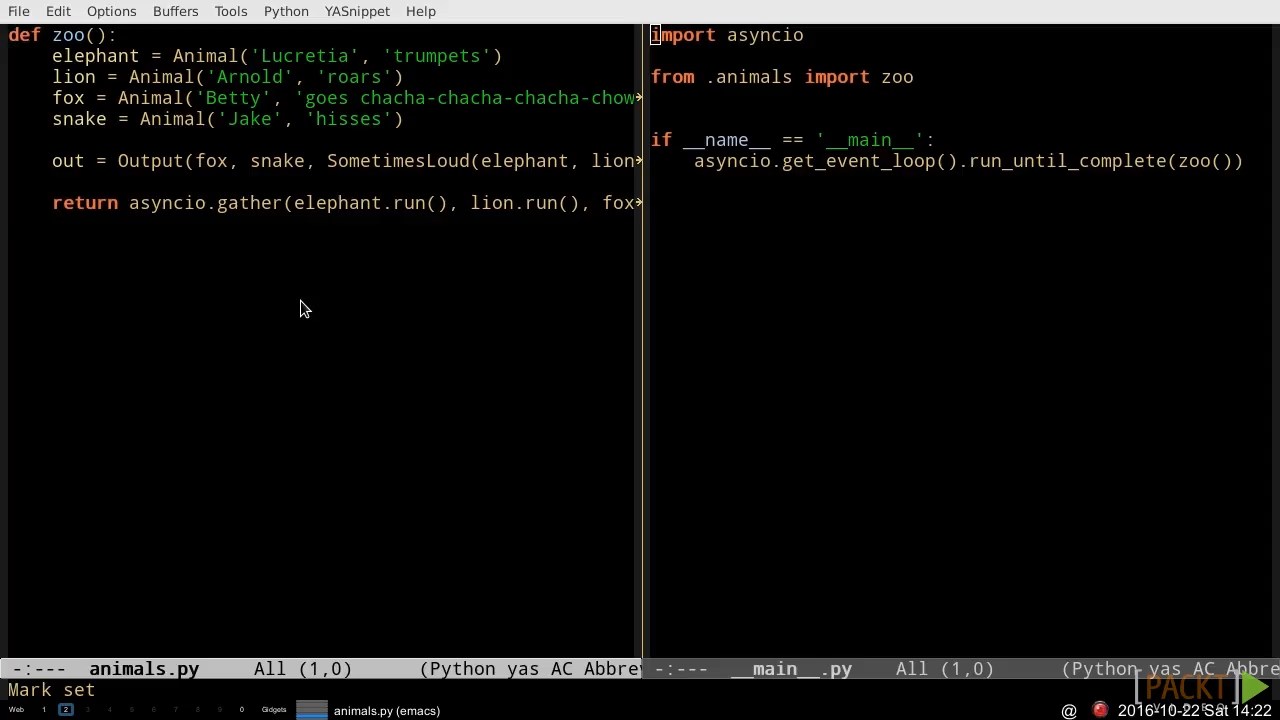Click the date and time clock
This screenshot has height=720, width=1280.
coord(1194,711)
